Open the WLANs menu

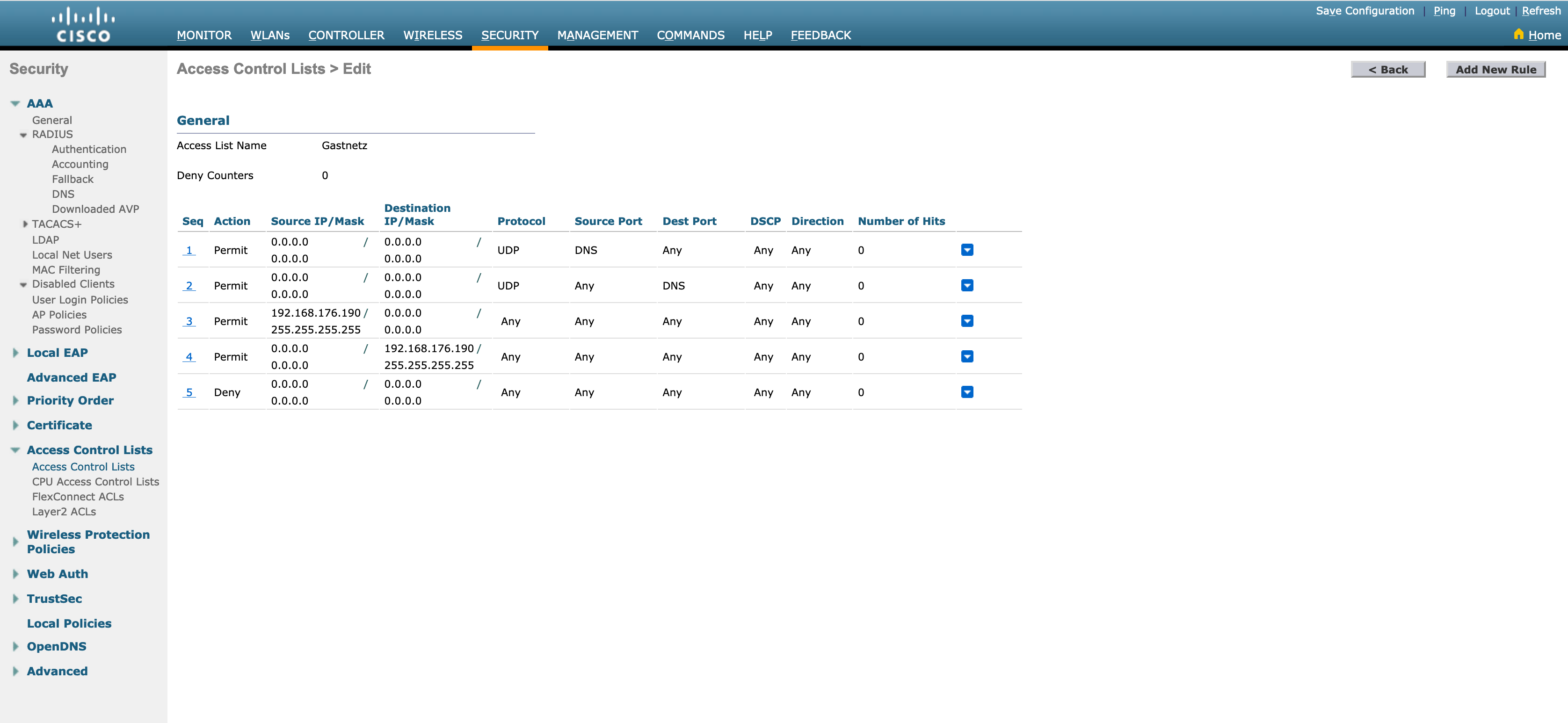269,35
